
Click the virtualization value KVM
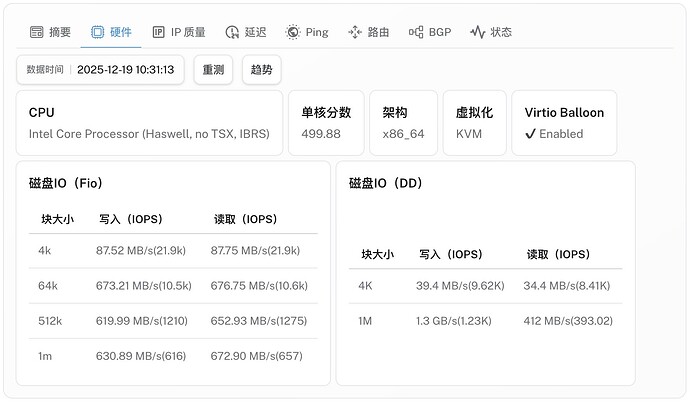(x=469, y=134)
